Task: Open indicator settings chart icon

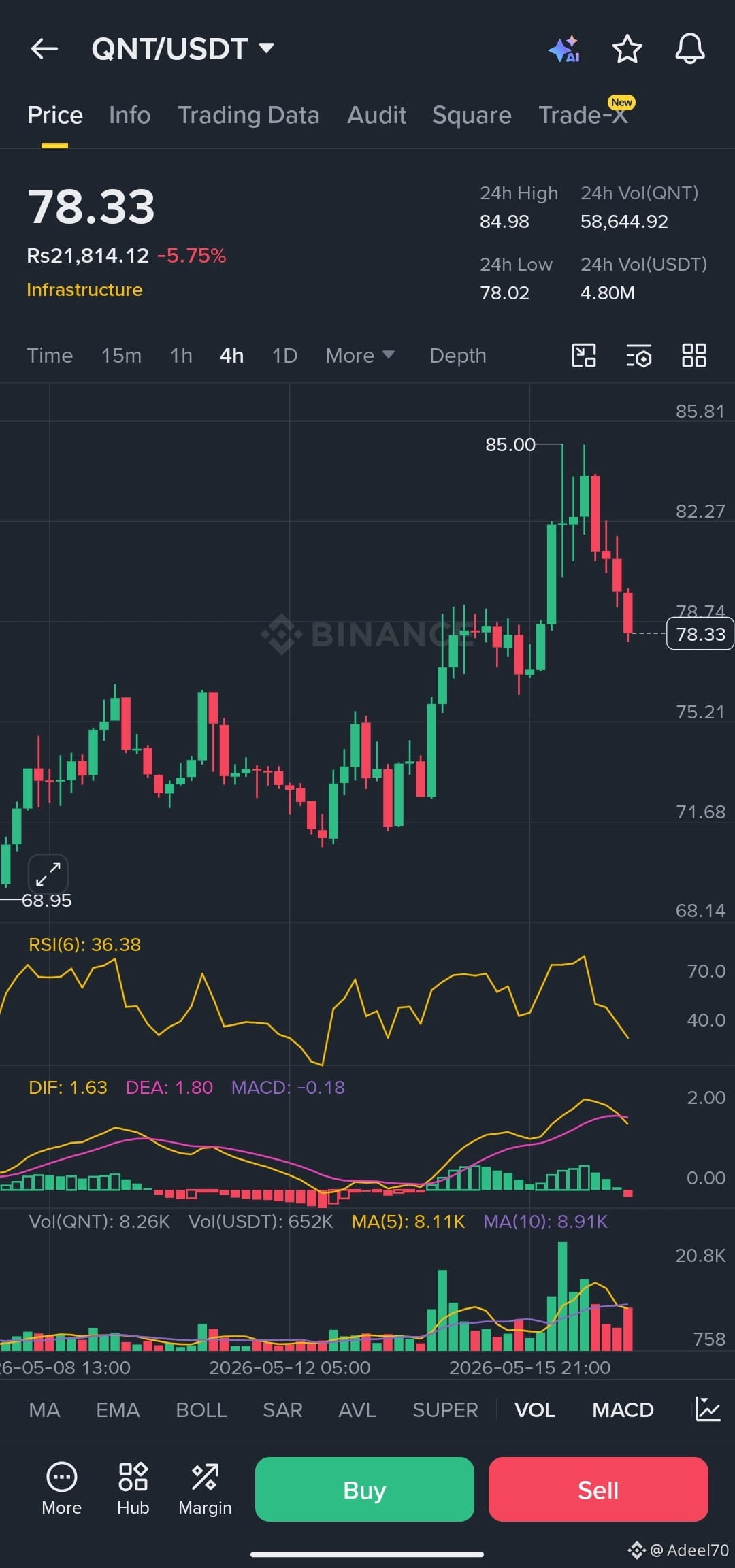Action: coord(708,1409)
